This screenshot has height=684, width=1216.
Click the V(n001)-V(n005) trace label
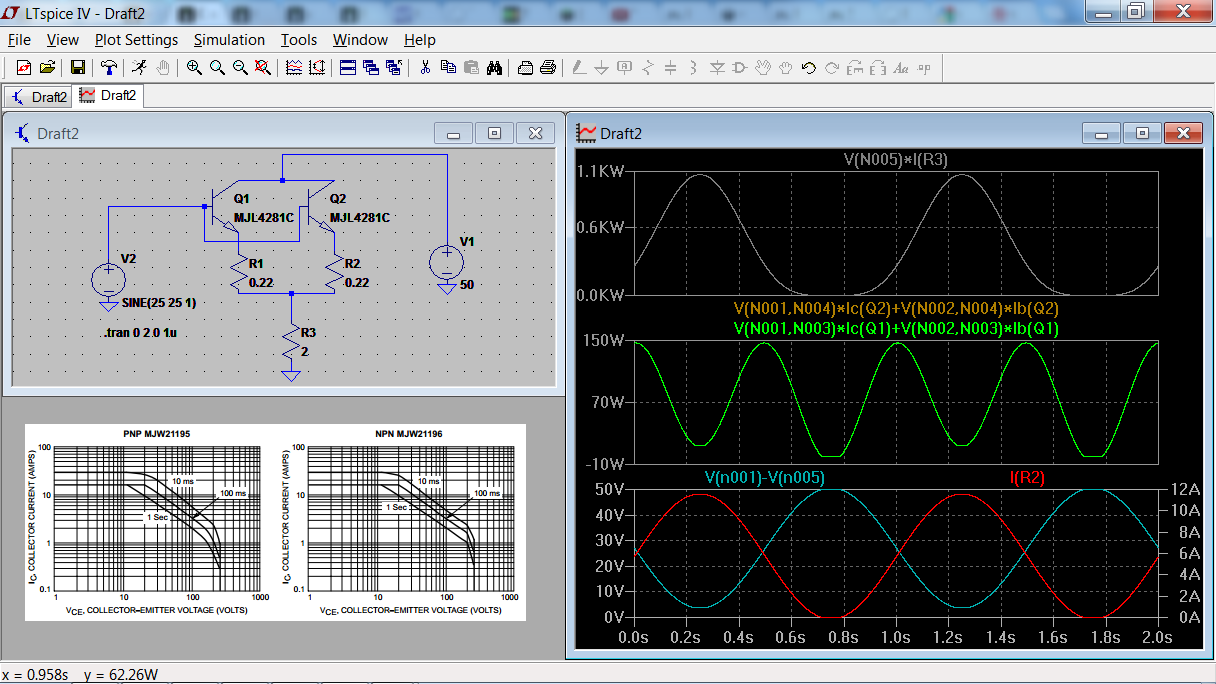click(x=764, y=478)
